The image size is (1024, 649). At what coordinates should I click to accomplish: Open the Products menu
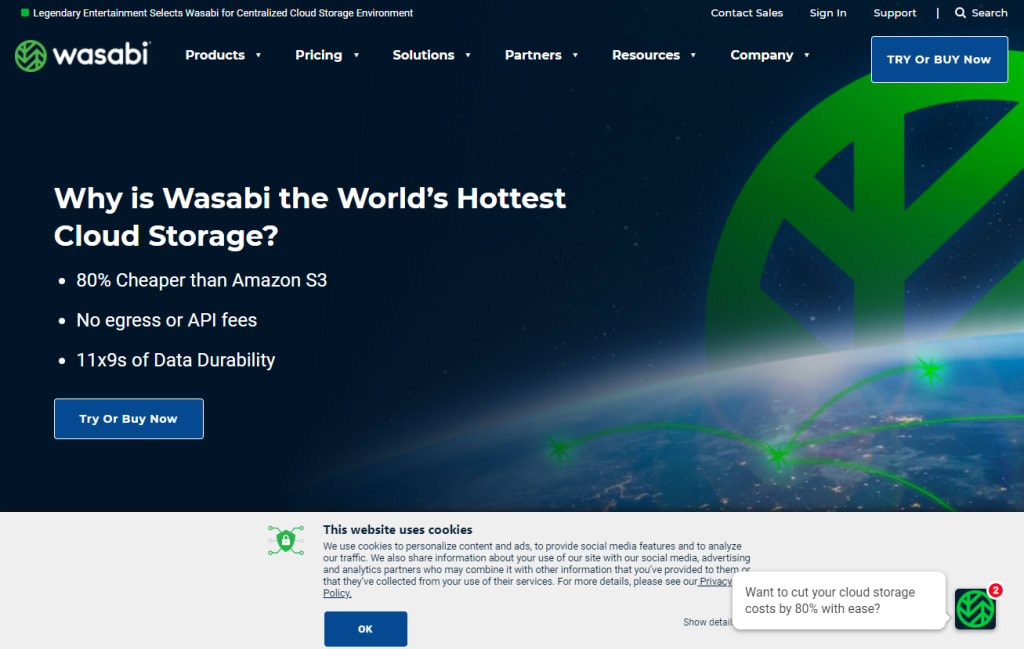(215, 55)
